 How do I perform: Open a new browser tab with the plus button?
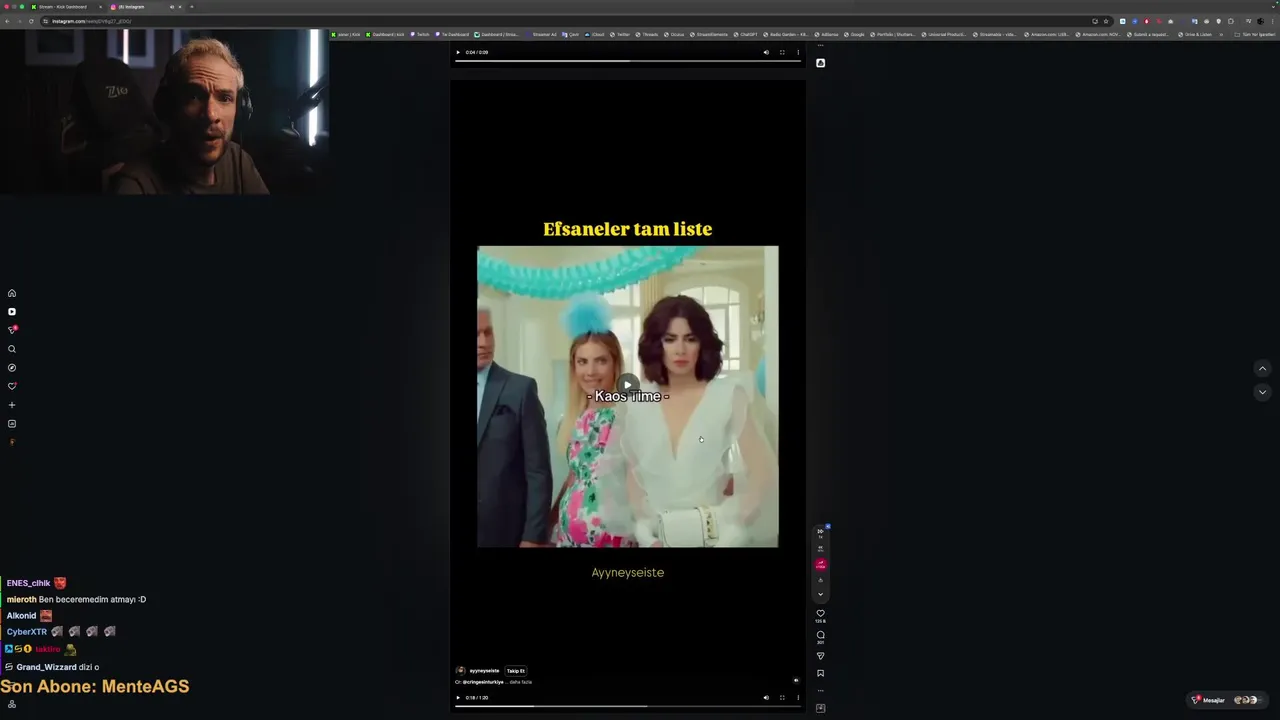click(x=192, y=7)
